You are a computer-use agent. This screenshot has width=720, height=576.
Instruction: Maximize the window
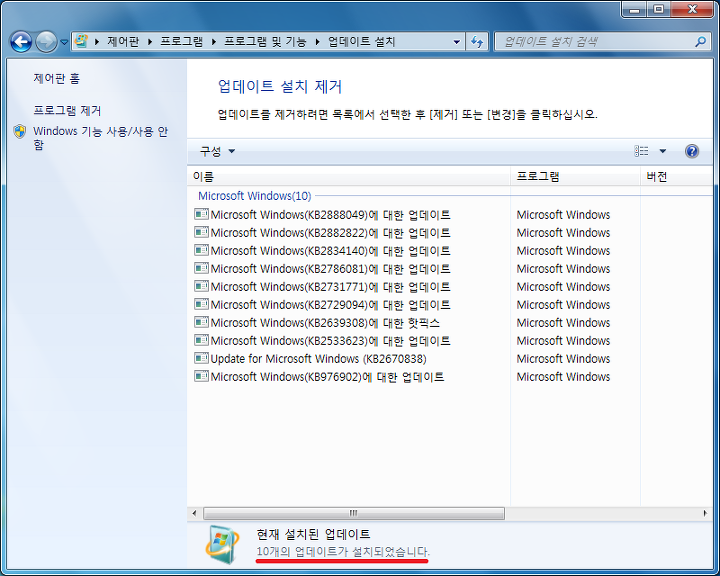[x=659, y=10]
